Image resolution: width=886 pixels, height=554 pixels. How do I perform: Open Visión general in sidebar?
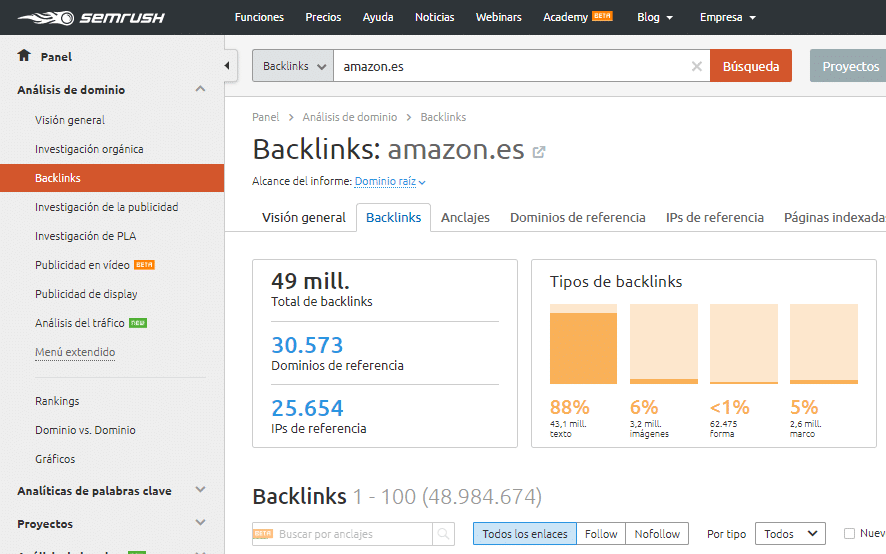click(70, 120)
